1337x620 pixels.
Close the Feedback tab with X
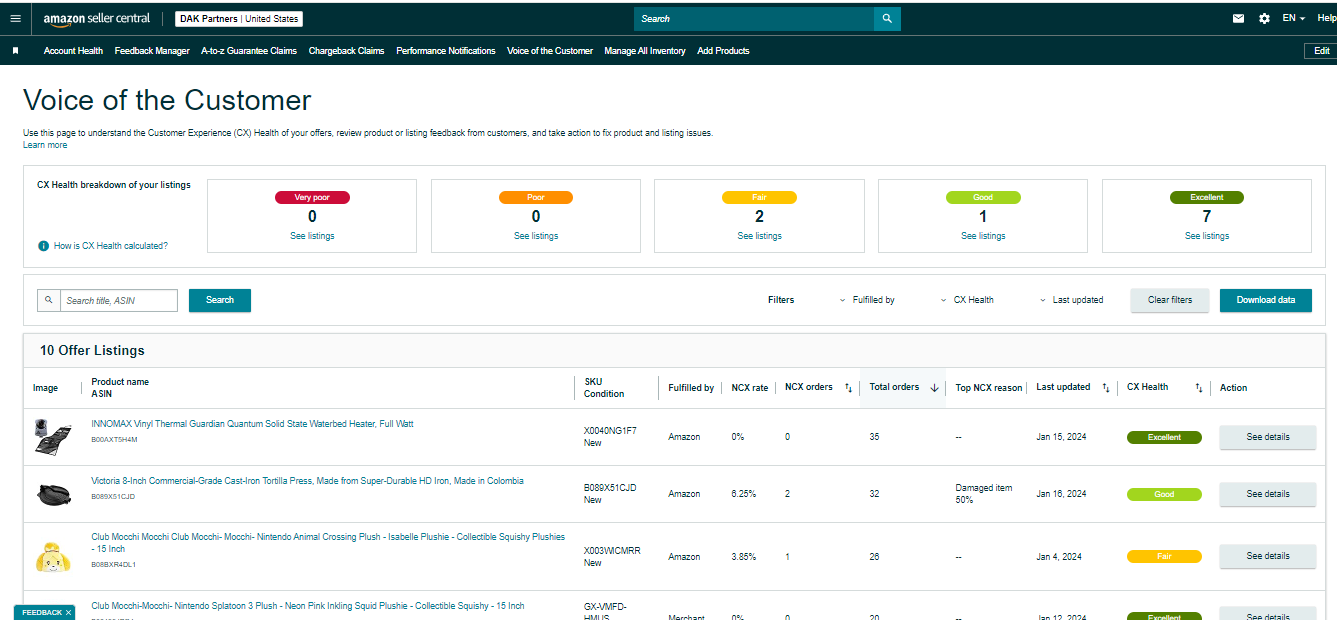tap(68, 612)
